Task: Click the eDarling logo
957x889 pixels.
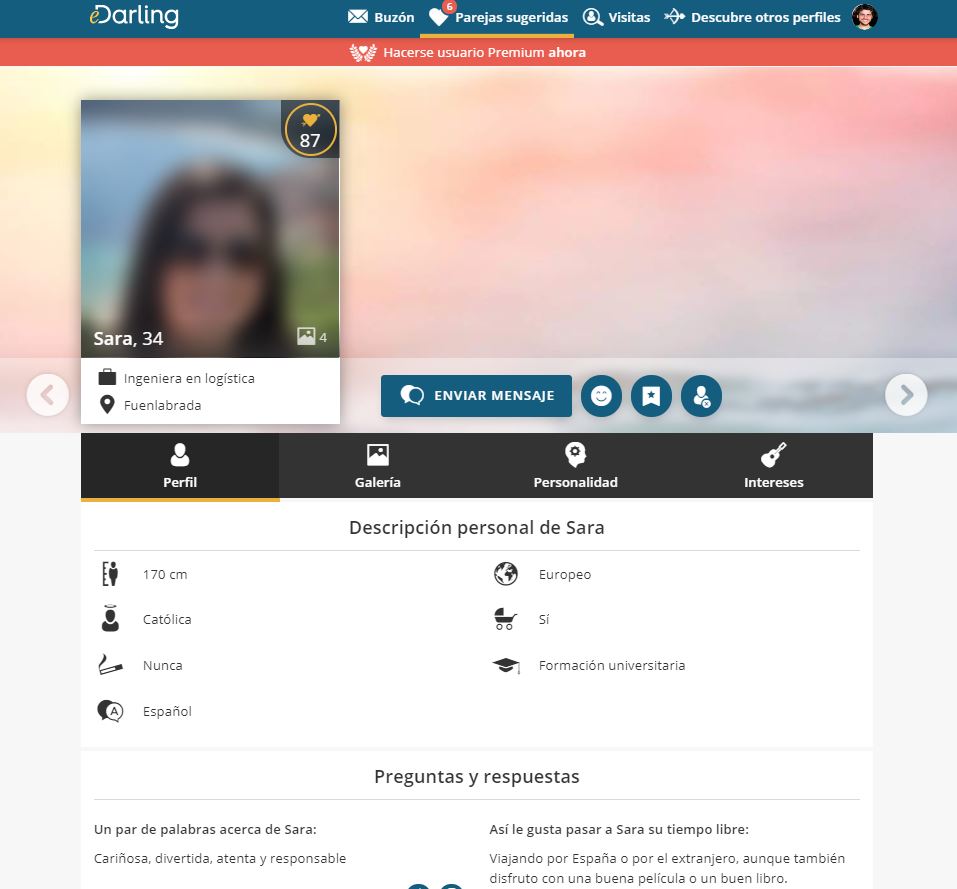Action: pyautogui.click(x=134, y=16)
